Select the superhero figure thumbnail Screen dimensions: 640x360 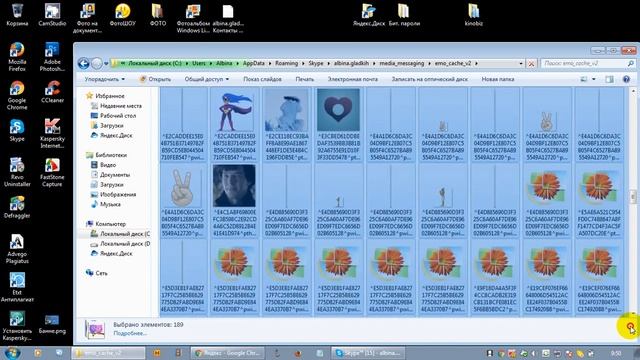(235, 111)
